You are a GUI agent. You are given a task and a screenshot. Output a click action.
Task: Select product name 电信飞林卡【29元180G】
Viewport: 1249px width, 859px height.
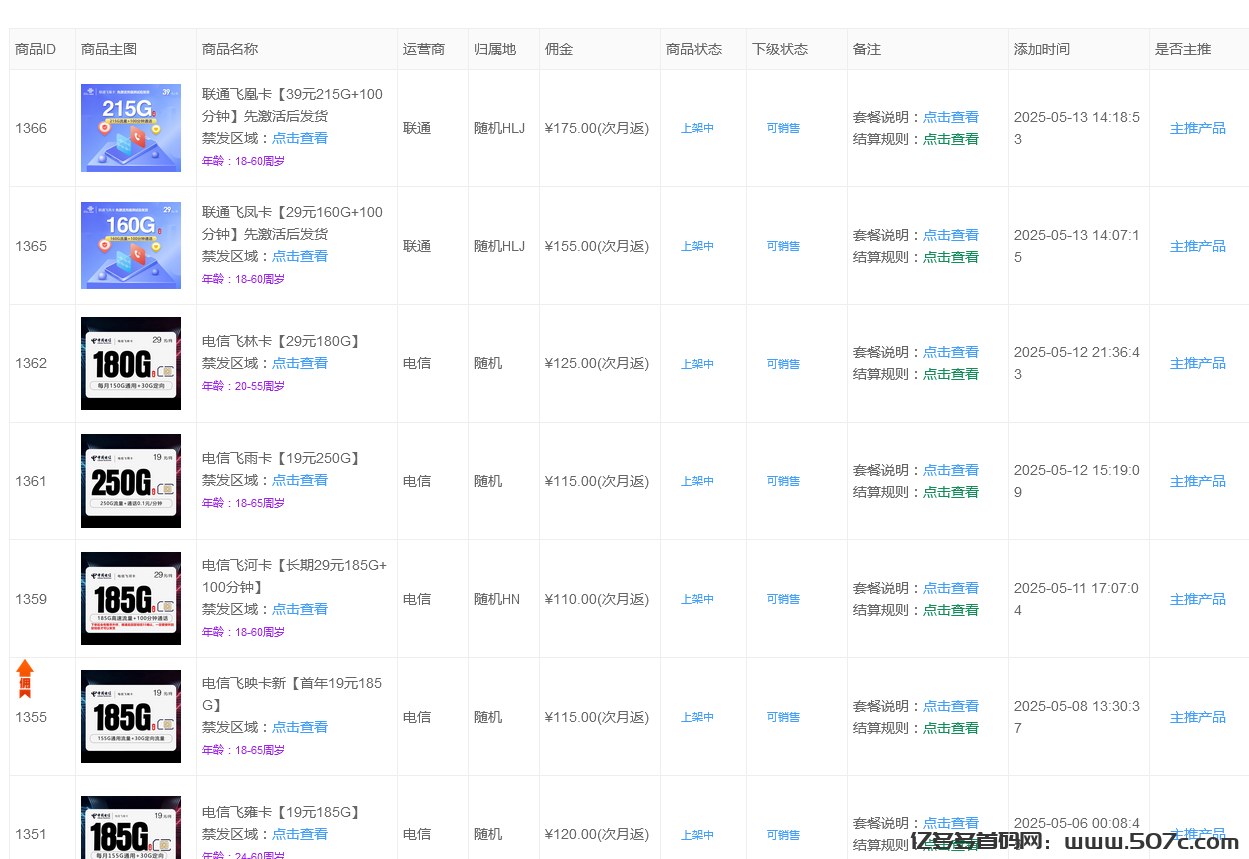pos(283,341)
